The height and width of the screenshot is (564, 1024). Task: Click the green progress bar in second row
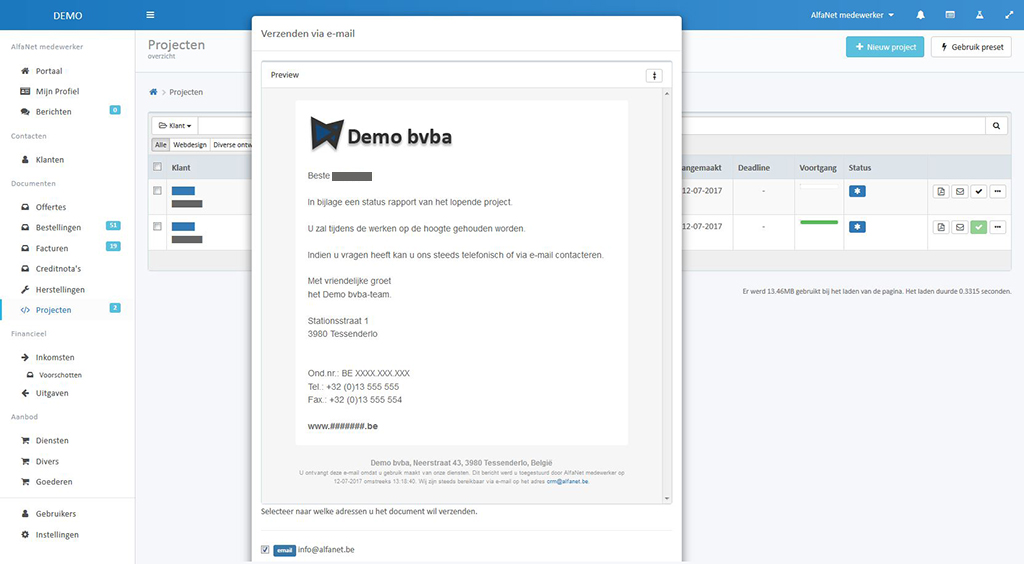[819, 222]
